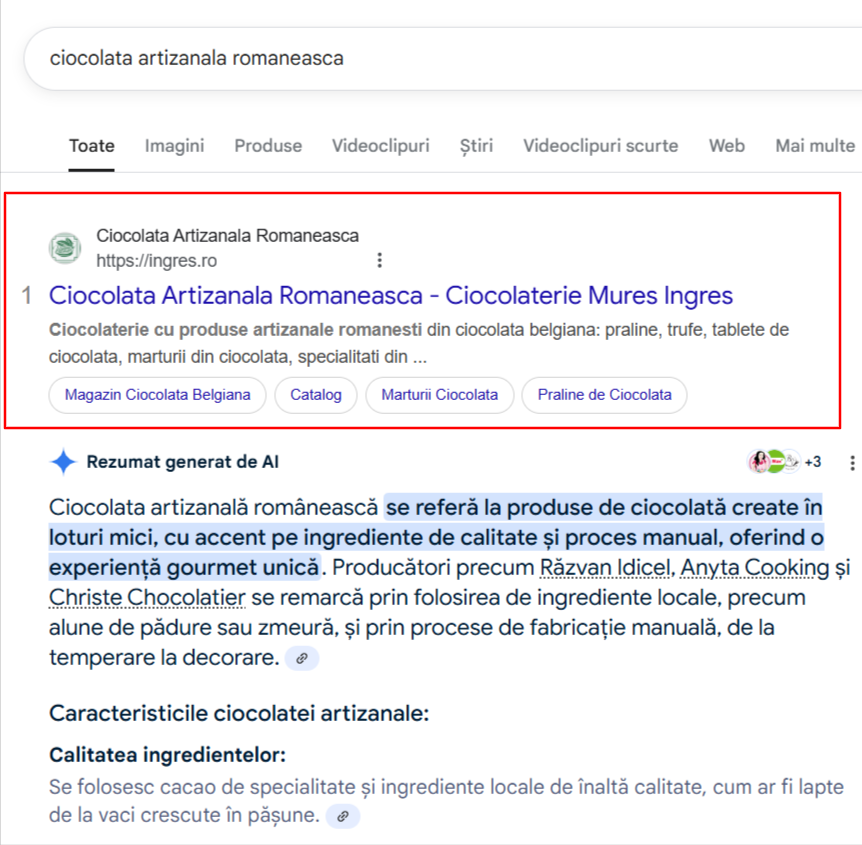Click the link icon after 'pășune.'
Image resolution: width=862 pixels, height=845 pixels.
(x=343, y=816)
